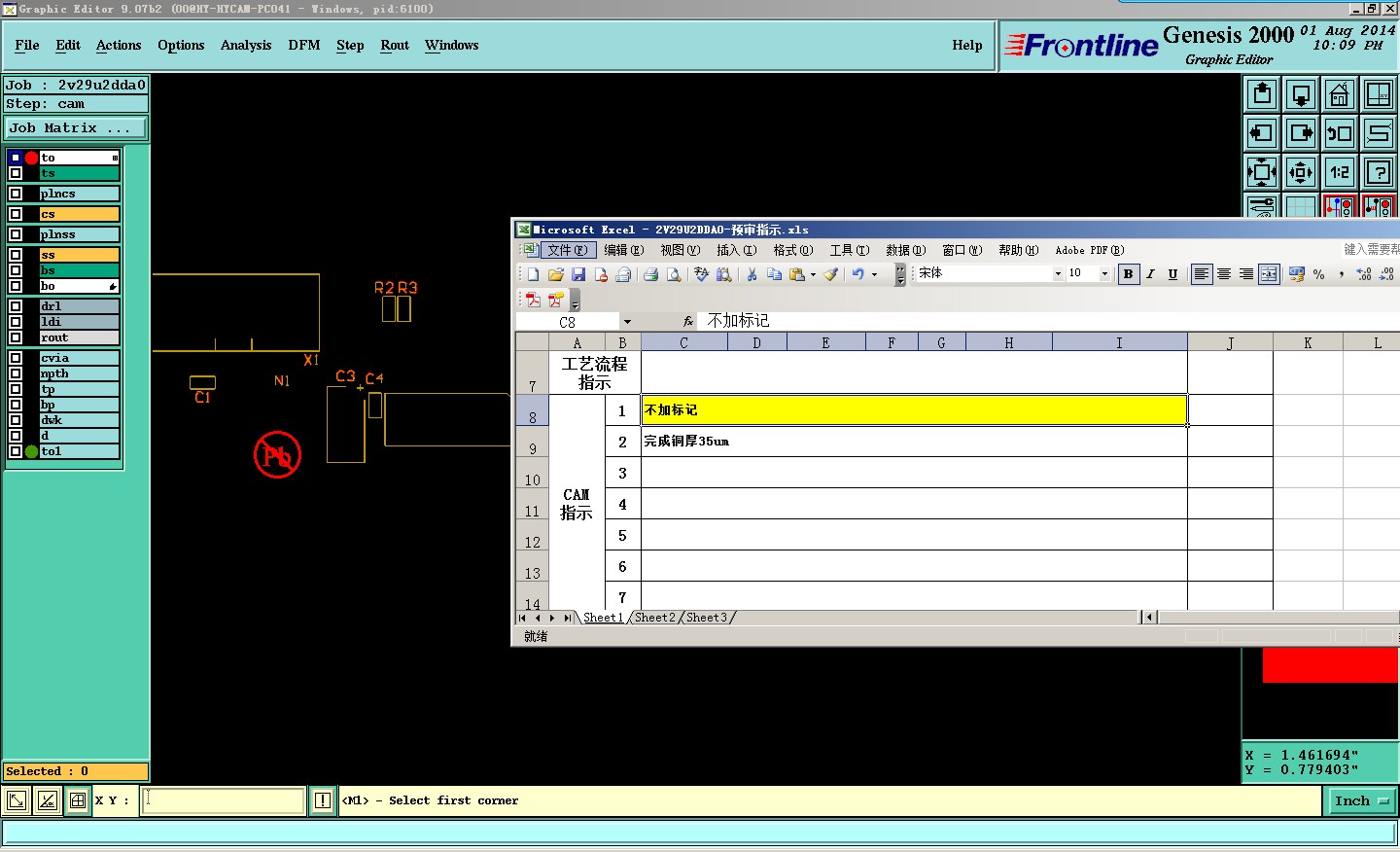Click the pan right view icon
This screenshot has height=852, width=1400.
(x=1301, y=133)
